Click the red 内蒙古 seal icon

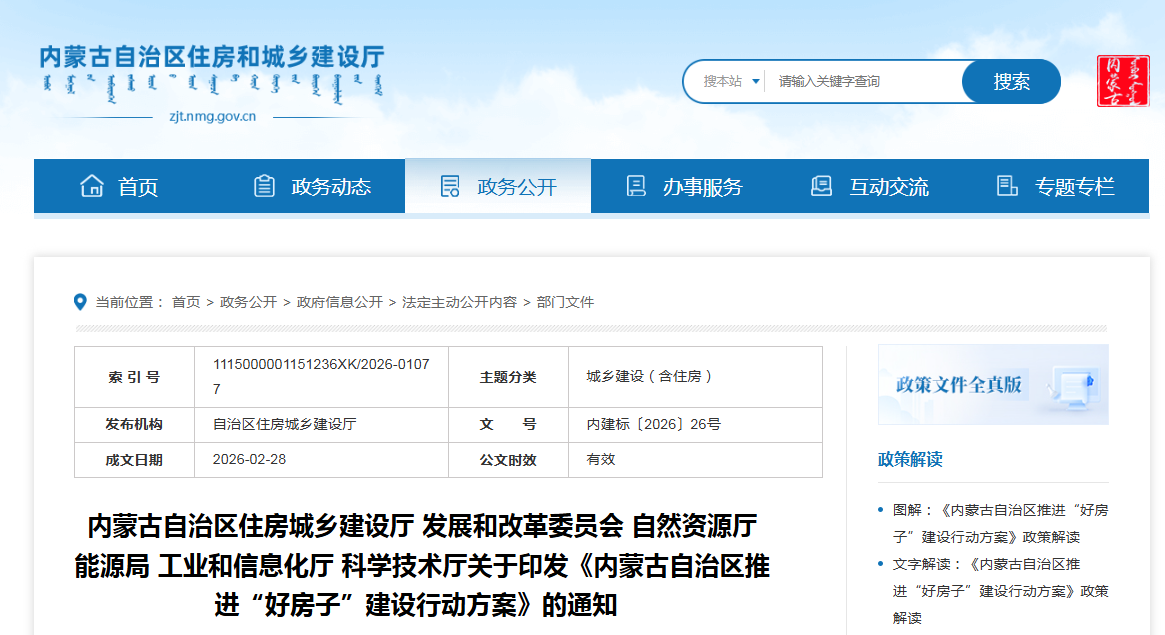pos(1122,81)
